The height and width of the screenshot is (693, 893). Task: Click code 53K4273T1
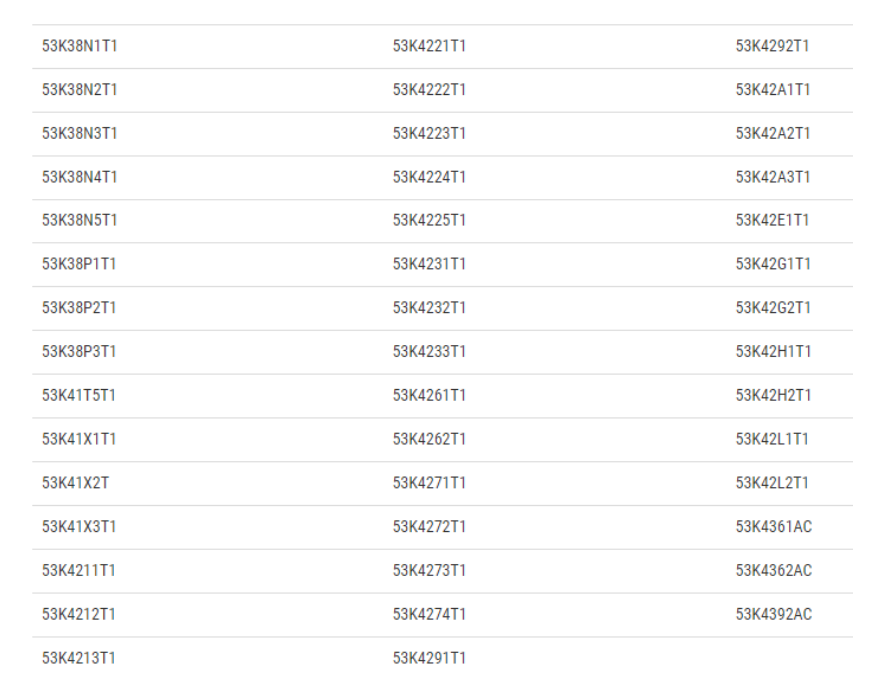click(x=429, y=571)
